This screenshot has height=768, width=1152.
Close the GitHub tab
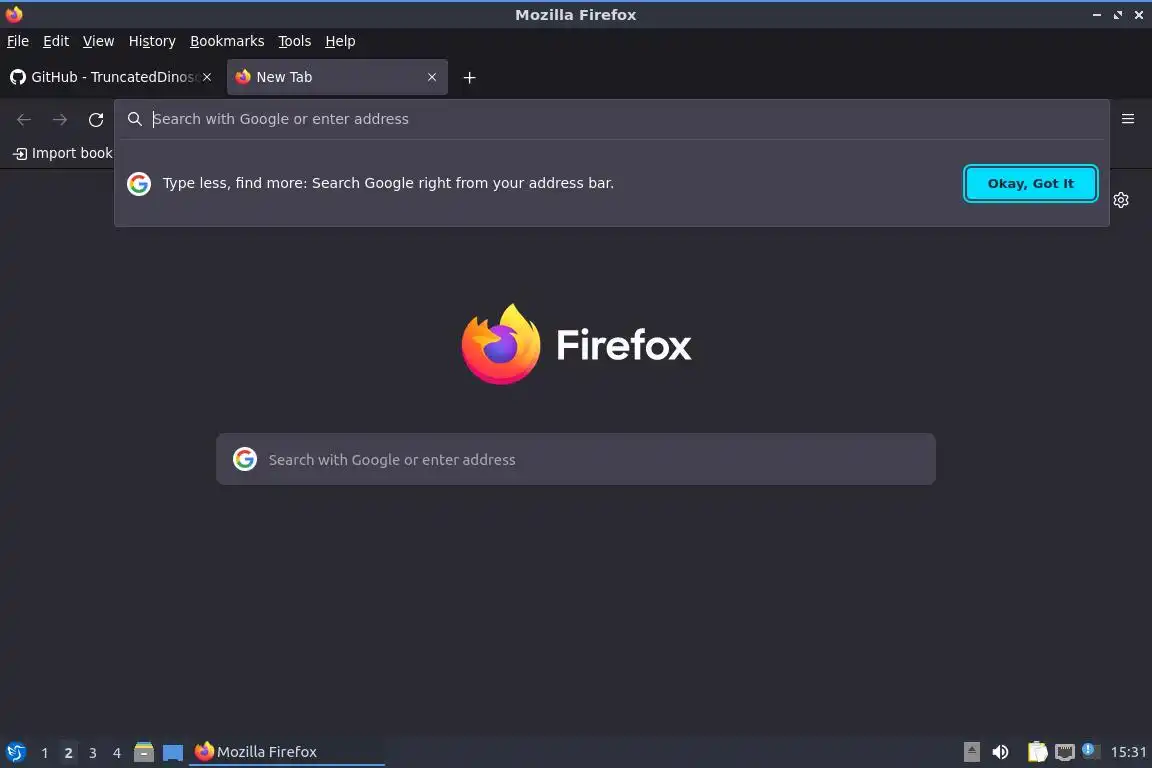click(x=207, y=77)
